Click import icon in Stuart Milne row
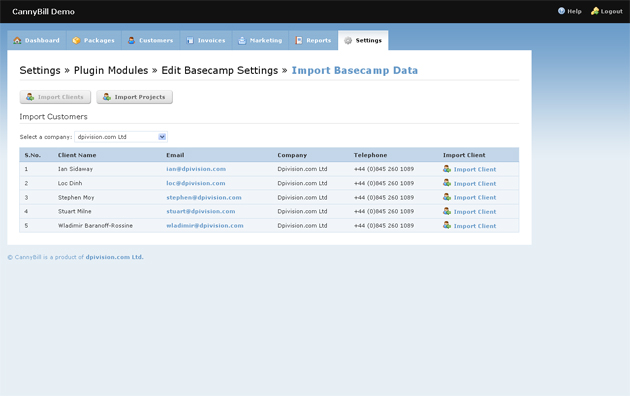The height and width of the screenshot is (396, 630). pos(447,211)
